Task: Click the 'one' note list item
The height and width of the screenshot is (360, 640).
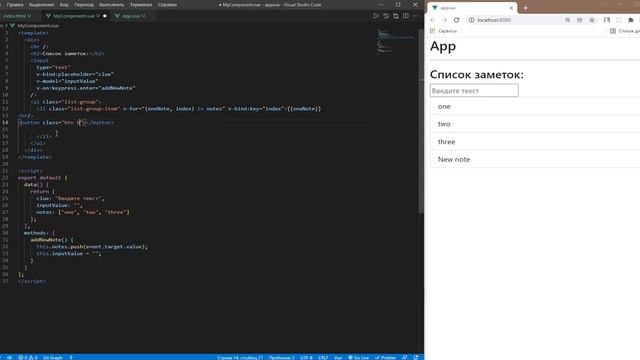Action: click(x=535, y=107)
